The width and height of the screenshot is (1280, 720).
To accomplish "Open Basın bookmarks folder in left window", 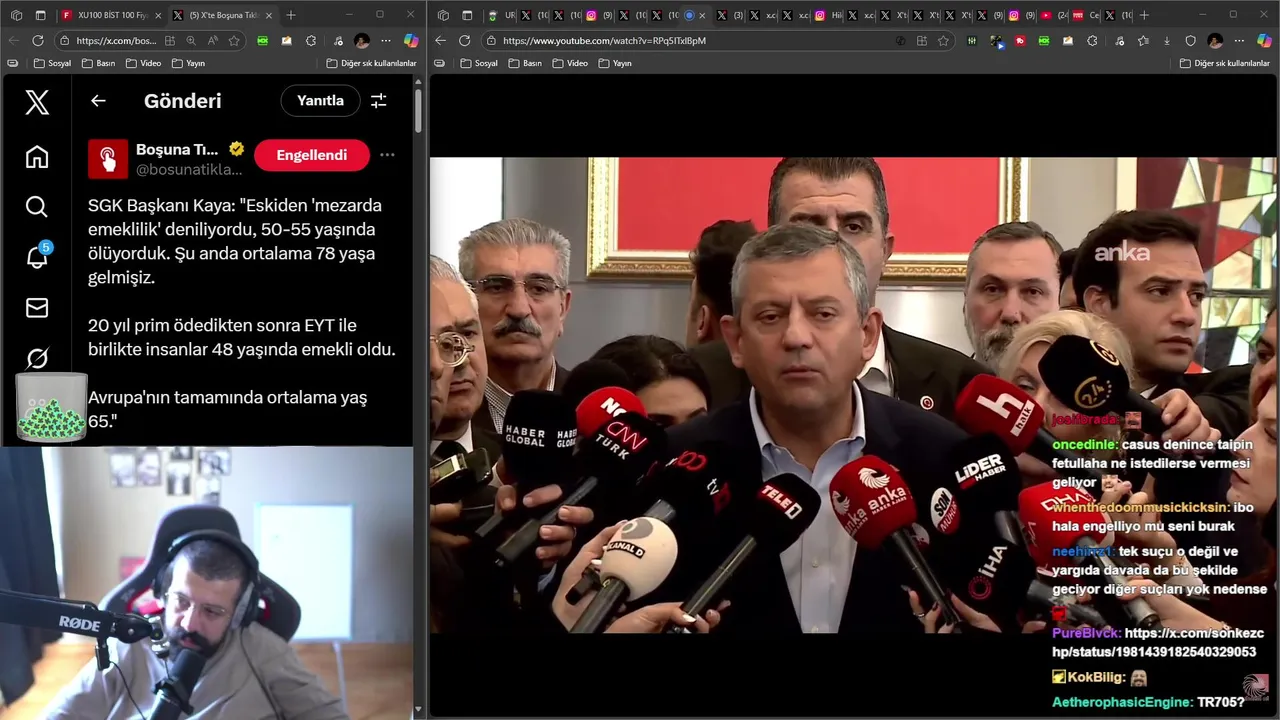I will pyautogui.click(x=98, y=63).
